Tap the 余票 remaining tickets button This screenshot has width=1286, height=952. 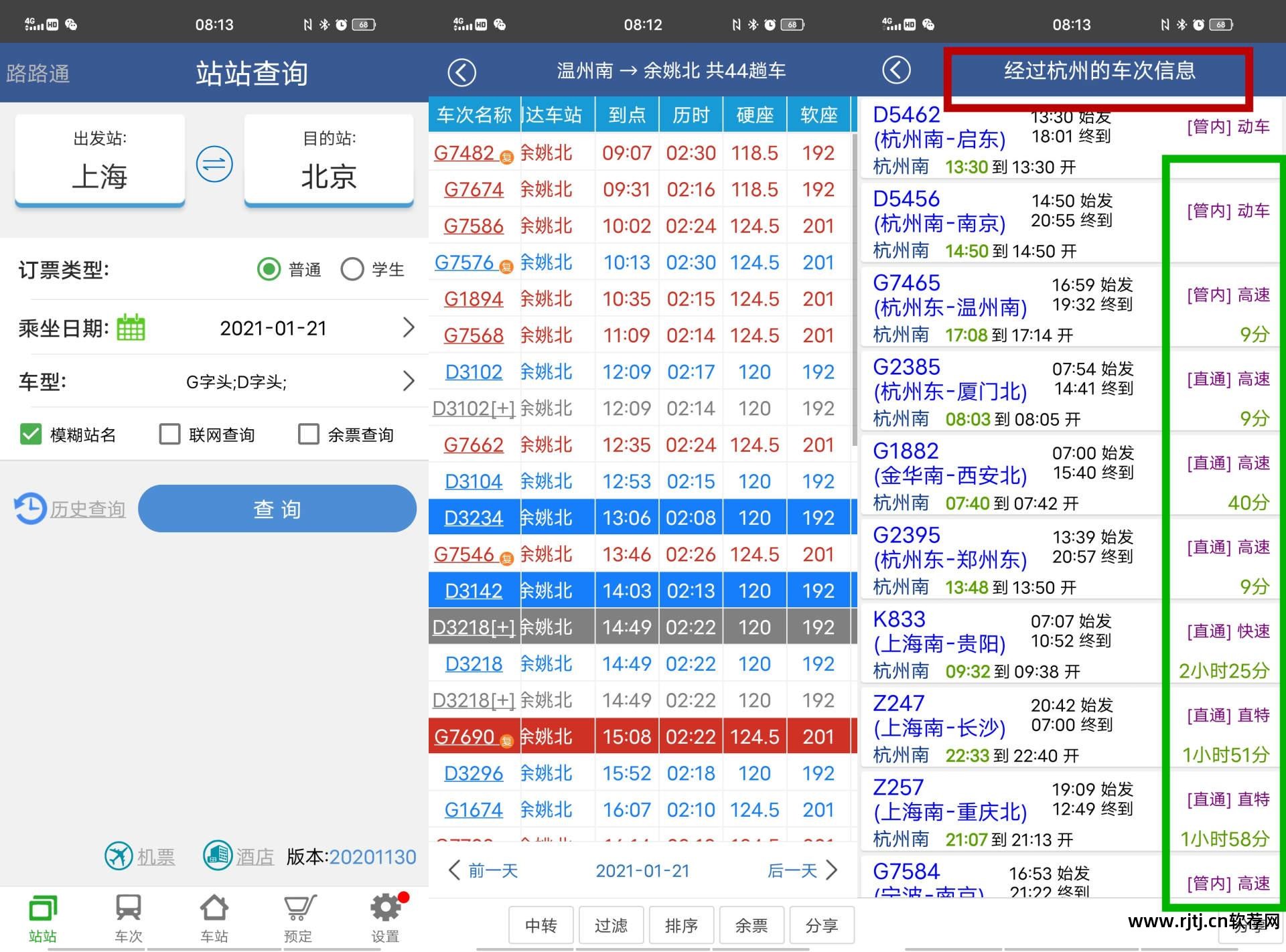(752, 925)
